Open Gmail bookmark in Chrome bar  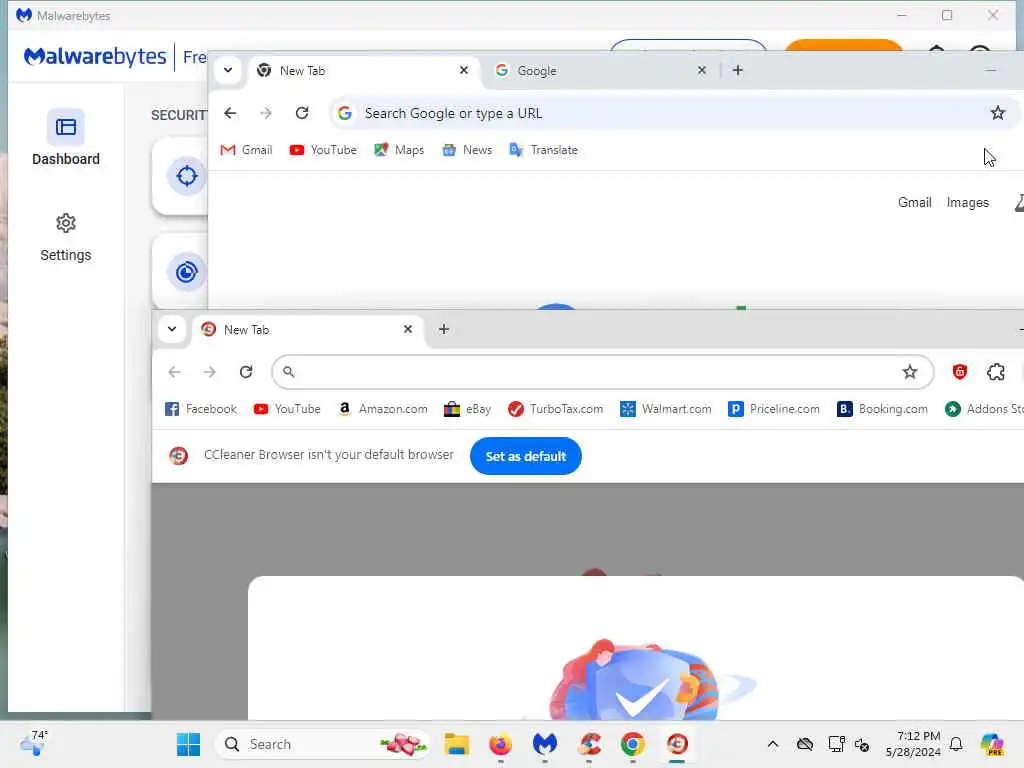point(246,150)
